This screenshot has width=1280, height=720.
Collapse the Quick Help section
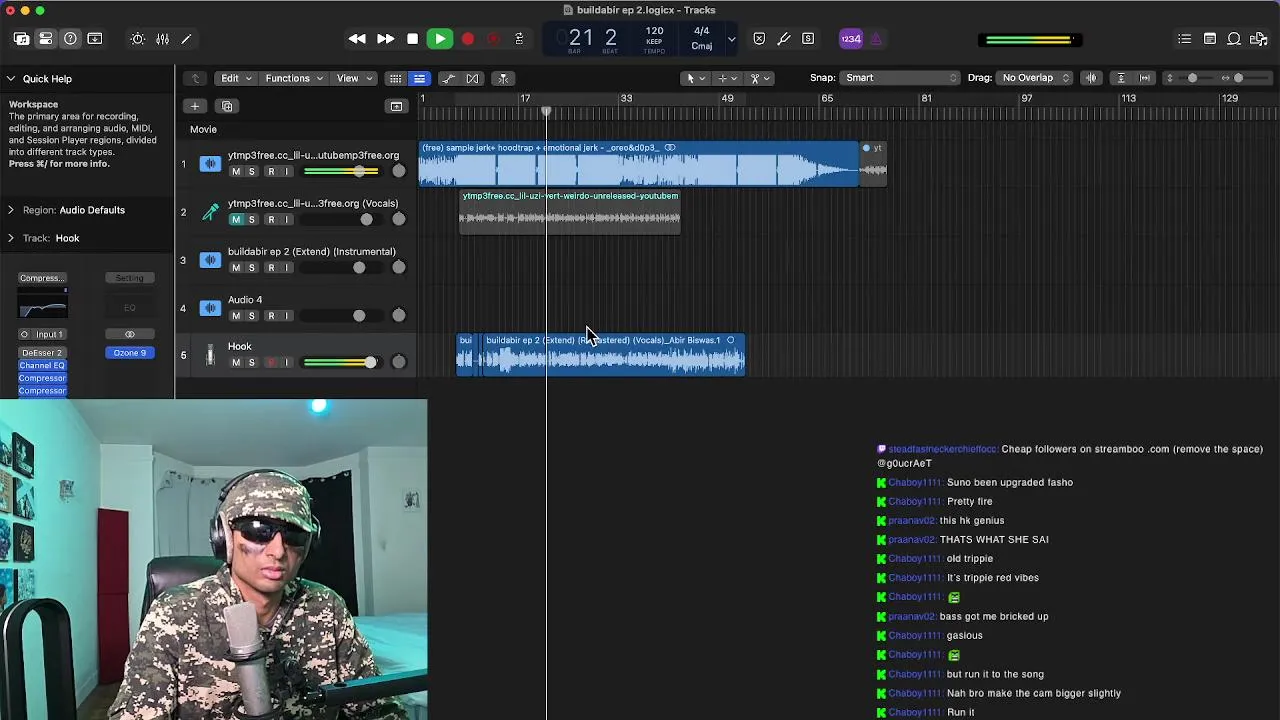click(x=11, y=78)
